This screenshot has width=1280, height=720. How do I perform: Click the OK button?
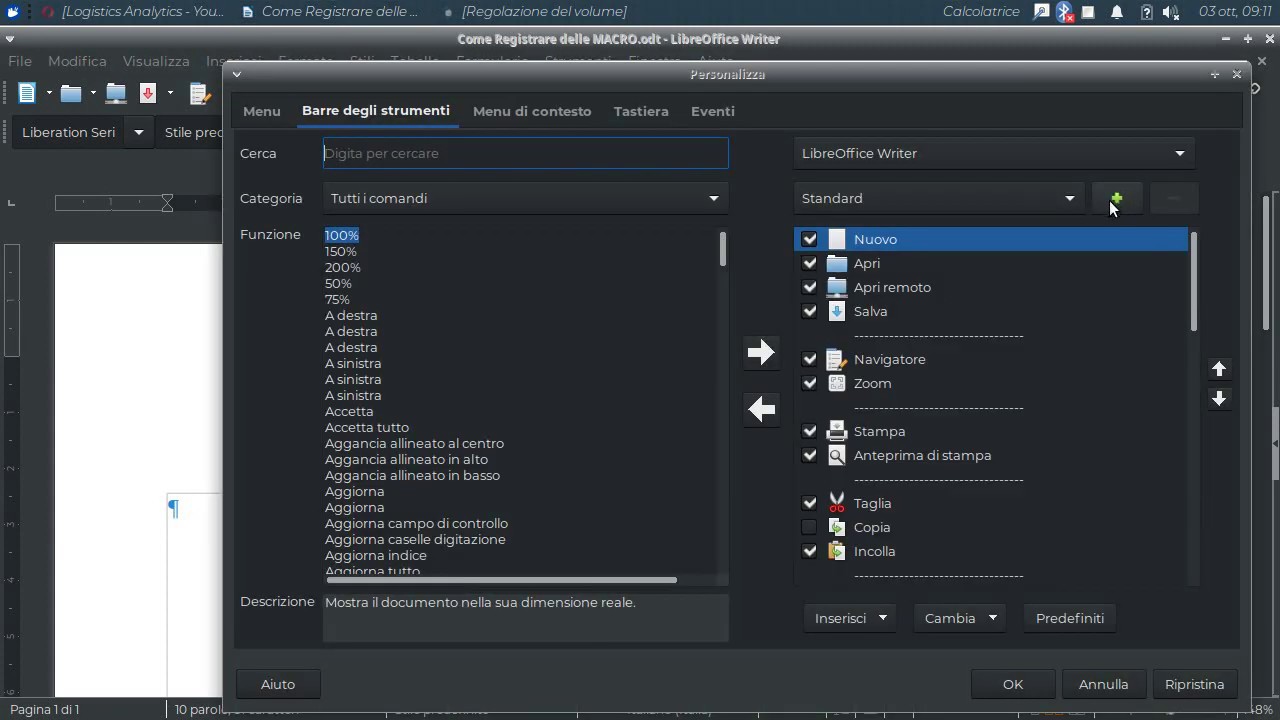click(x=1013, y=684)
